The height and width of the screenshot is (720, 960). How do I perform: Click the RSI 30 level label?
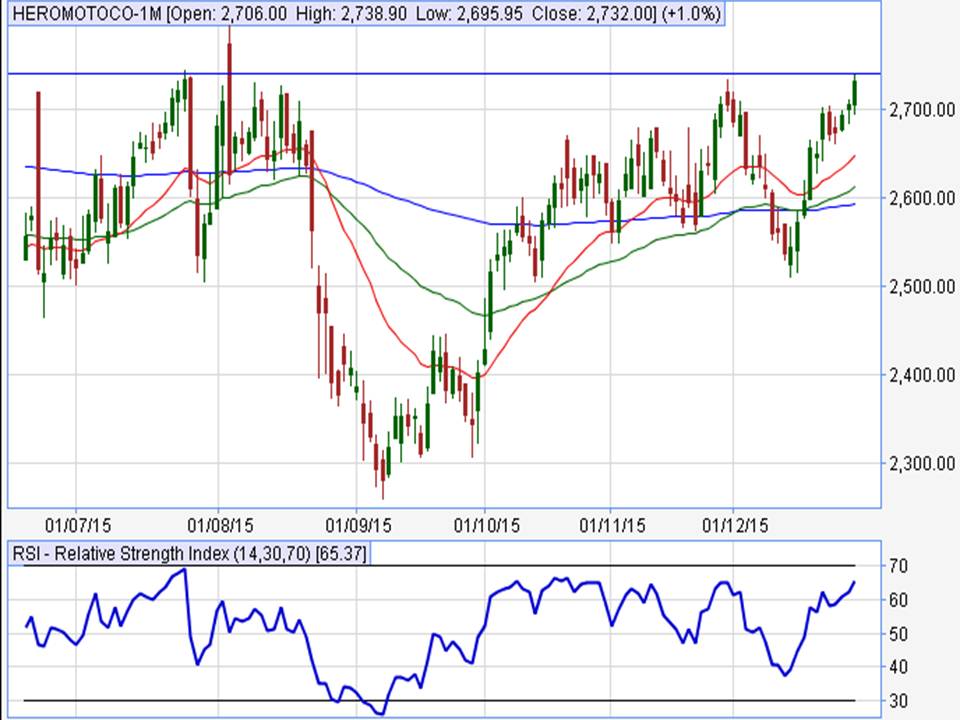tap(899, 700)
